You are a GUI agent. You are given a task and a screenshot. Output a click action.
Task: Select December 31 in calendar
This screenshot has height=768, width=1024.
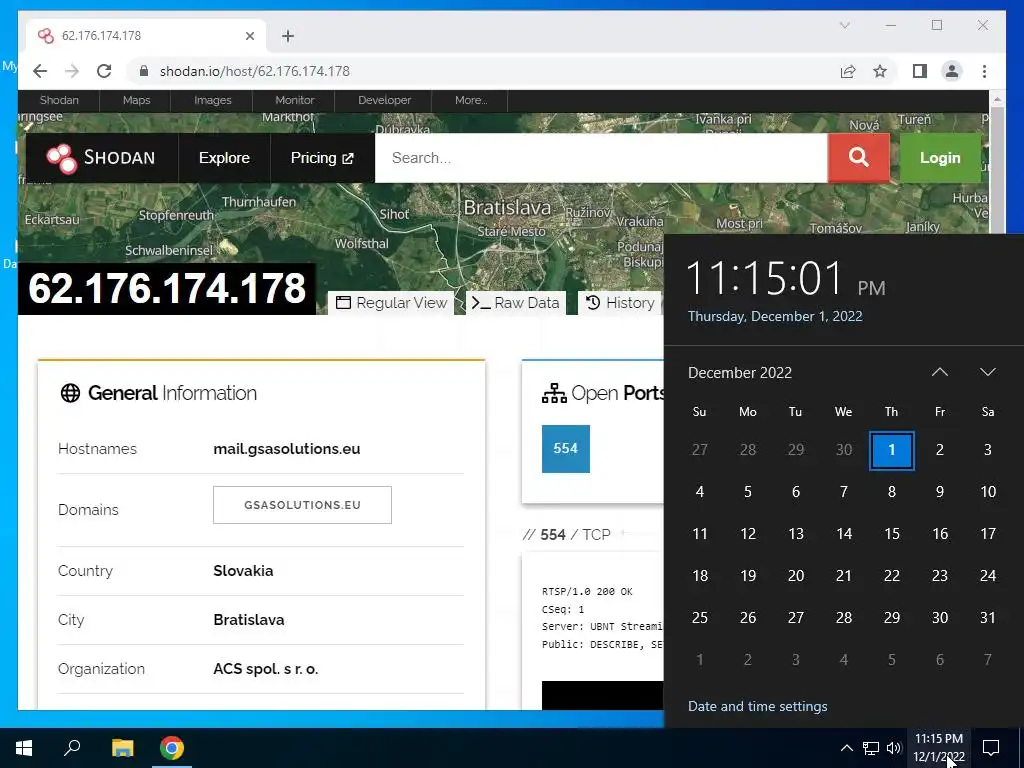(987, 618)
